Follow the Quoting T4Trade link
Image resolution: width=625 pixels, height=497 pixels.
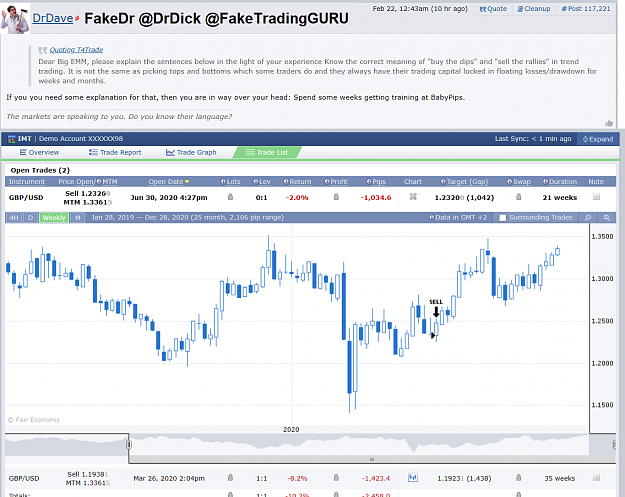[x=76, y=50]
